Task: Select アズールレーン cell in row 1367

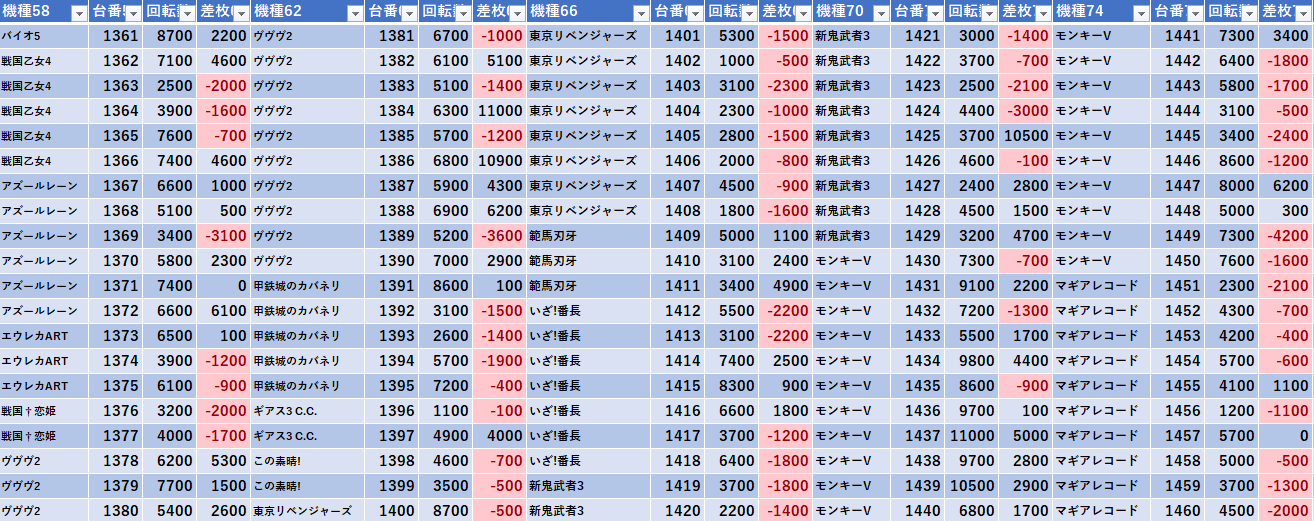Action: tap(44, 186)
